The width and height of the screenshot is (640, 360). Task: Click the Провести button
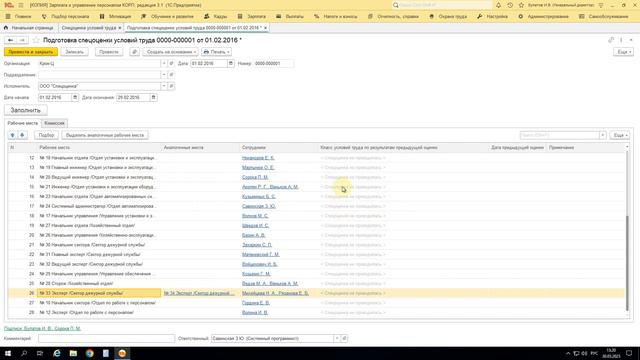pos(109,52)
